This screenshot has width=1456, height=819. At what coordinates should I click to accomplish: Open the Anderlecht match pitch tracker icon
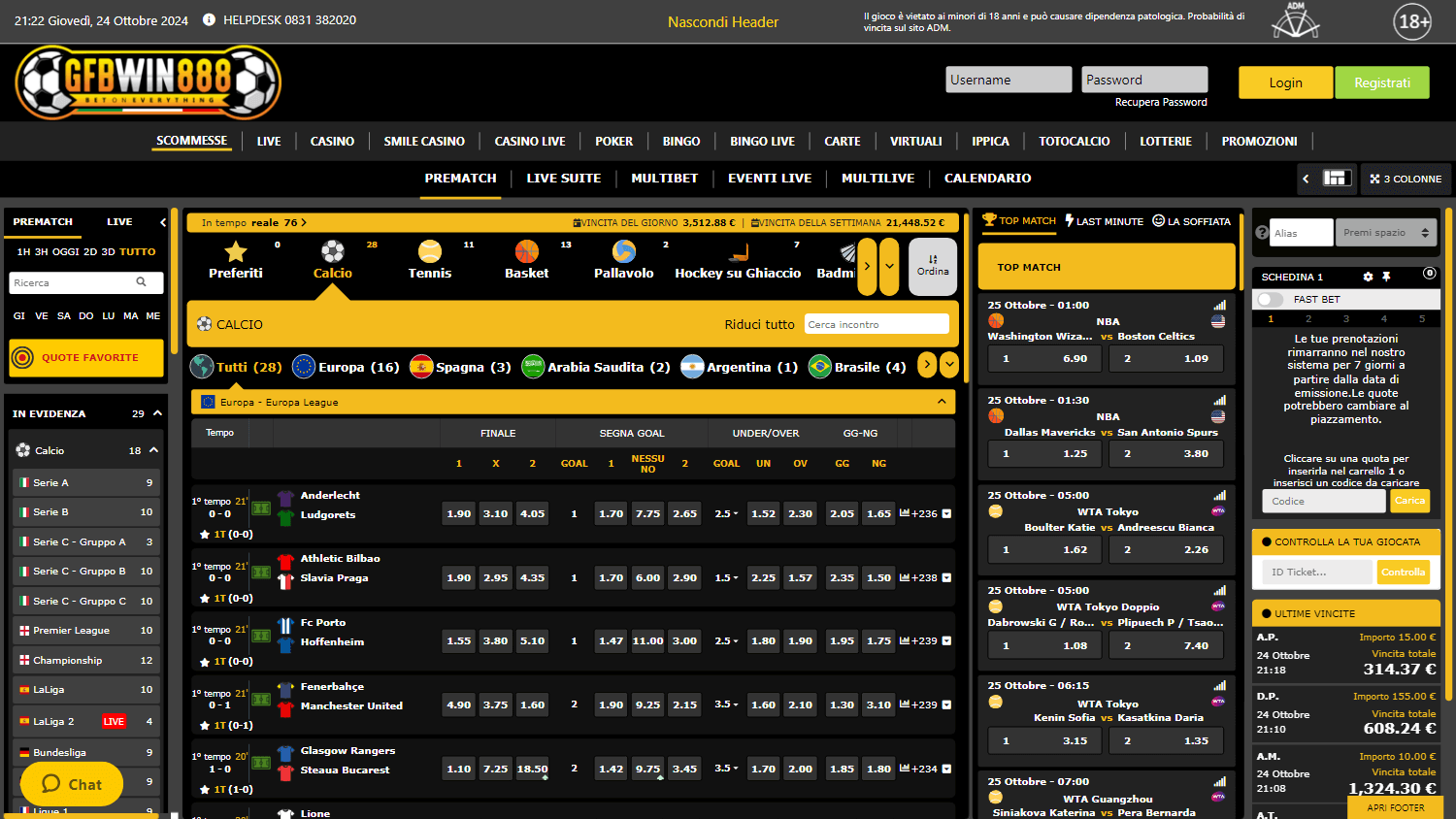click(x=261, y=508)
